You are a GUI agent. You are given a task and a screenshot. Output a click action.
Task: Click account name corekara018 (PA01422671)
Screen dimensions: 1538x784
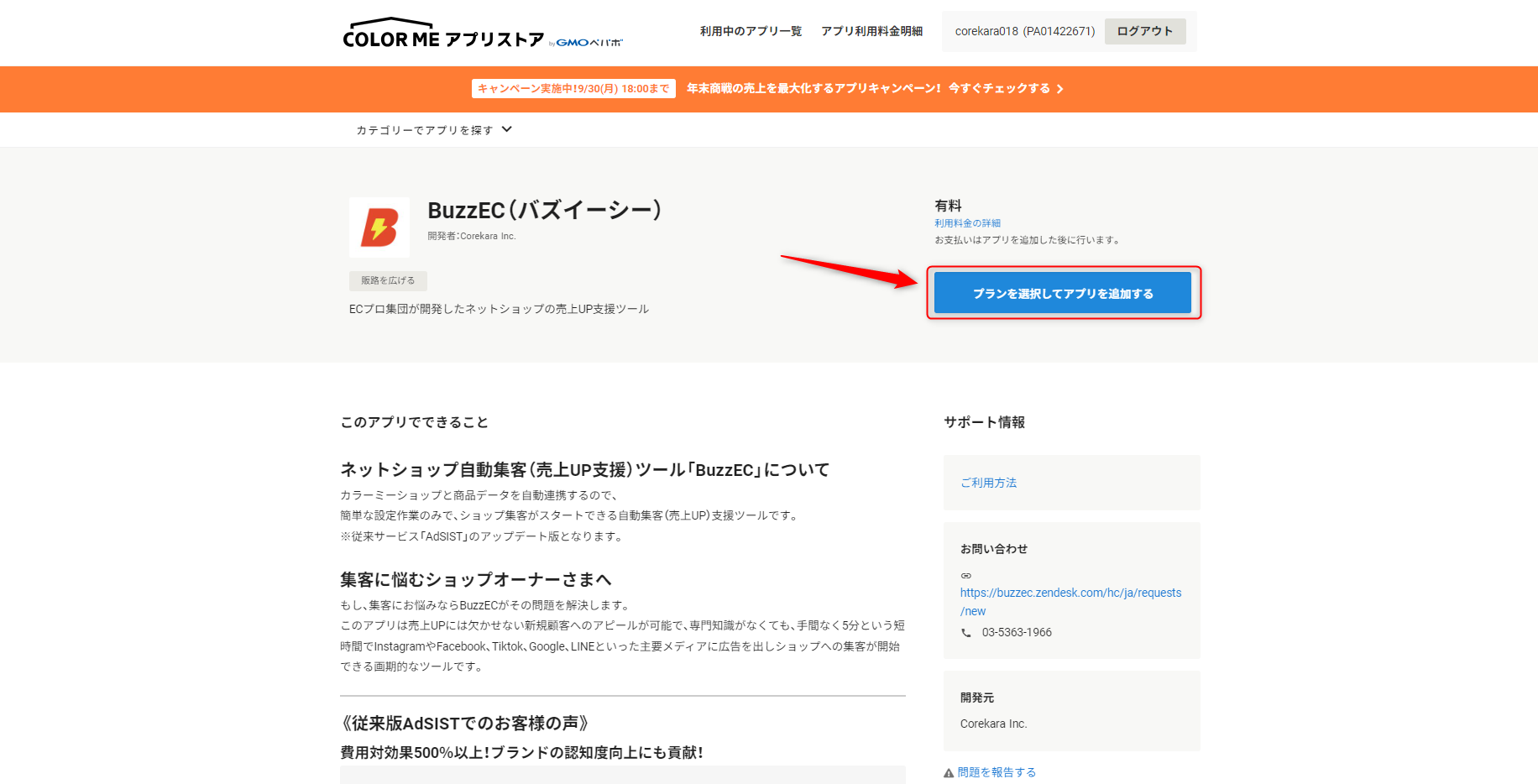[x=1024, y=31]
